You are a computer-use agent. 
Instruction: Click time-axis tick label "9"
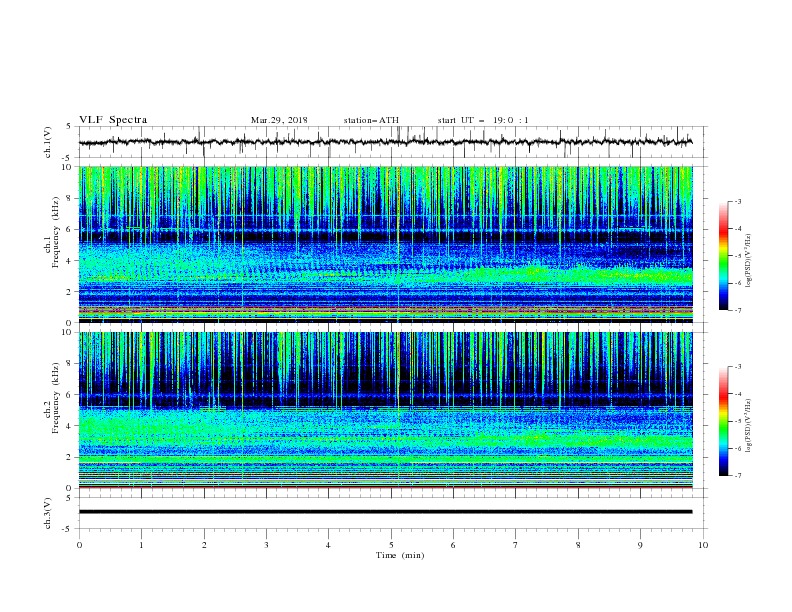click(x=640, y=545)
